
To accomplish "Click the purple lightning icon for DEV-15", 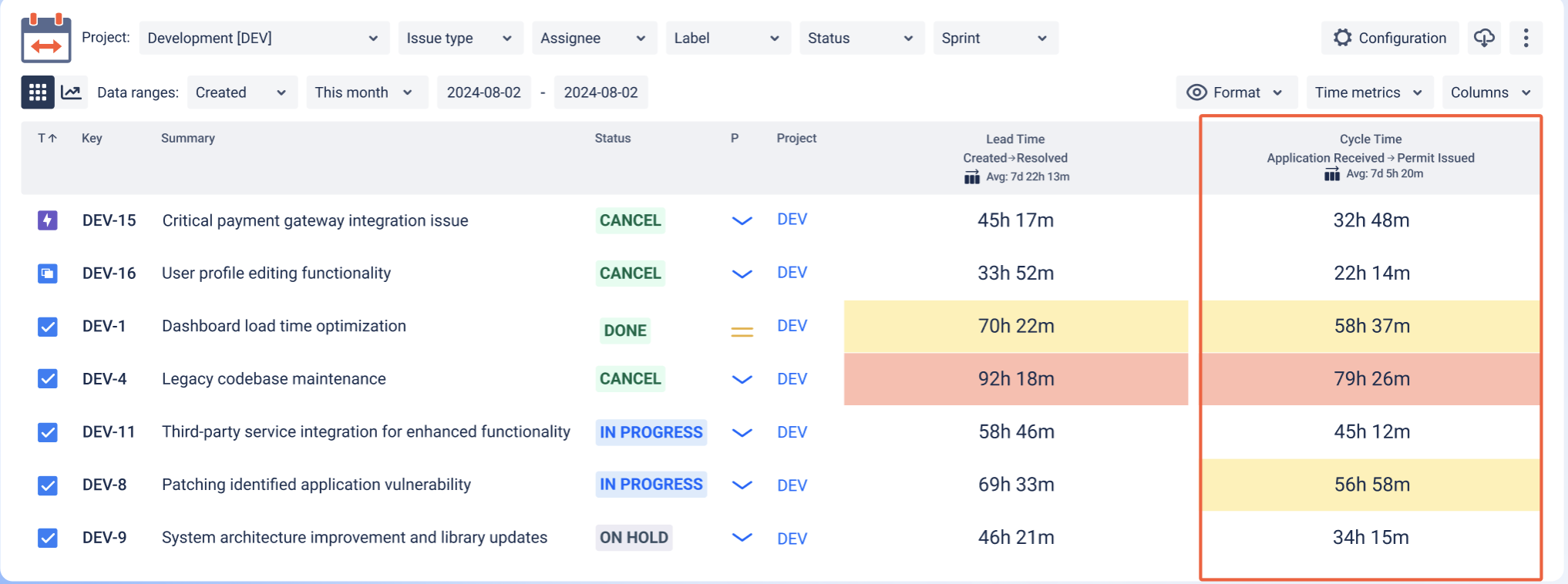I will tap(48, 220).
